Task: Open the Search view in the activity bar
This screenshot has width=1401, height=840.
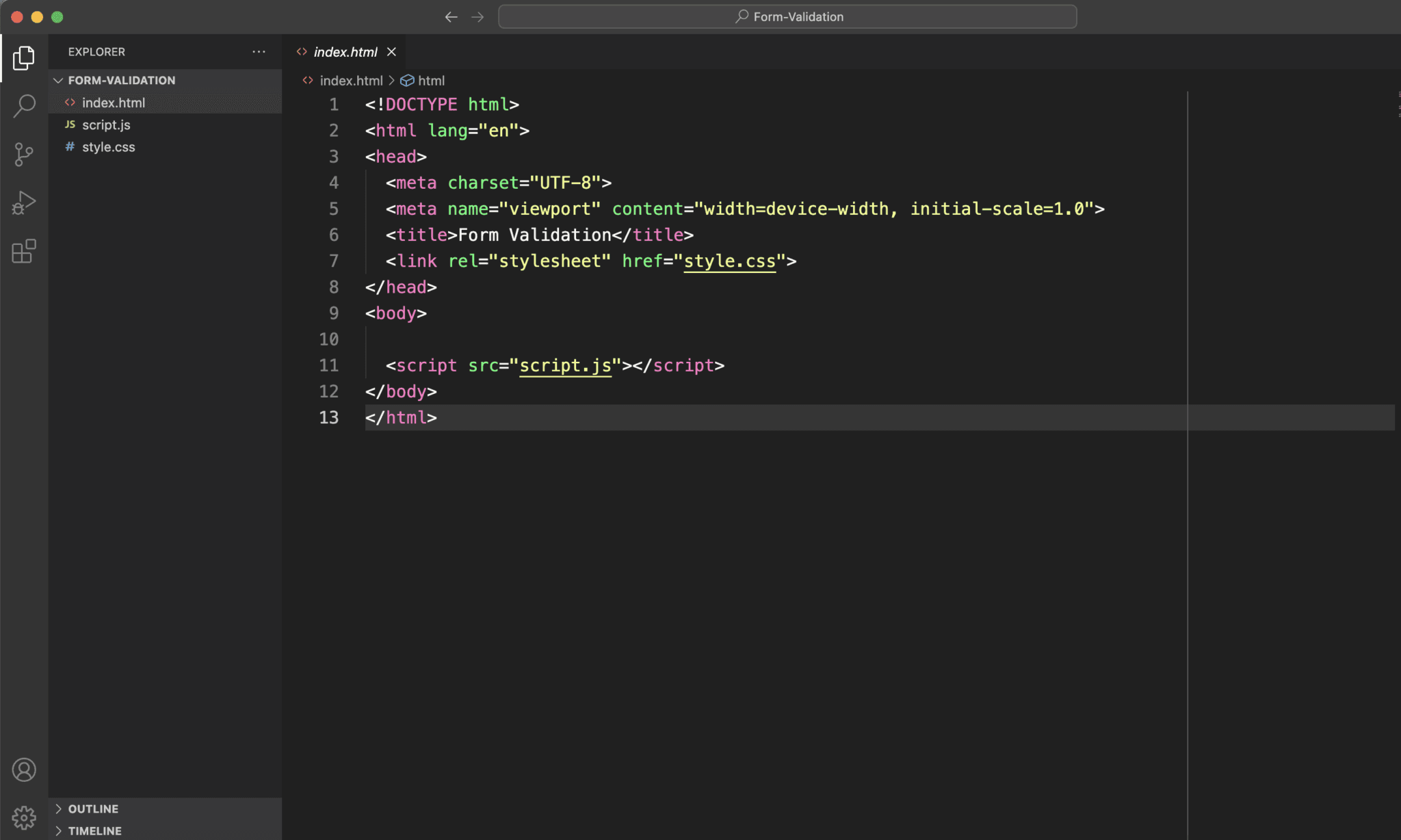Action: tap(24, 106)
